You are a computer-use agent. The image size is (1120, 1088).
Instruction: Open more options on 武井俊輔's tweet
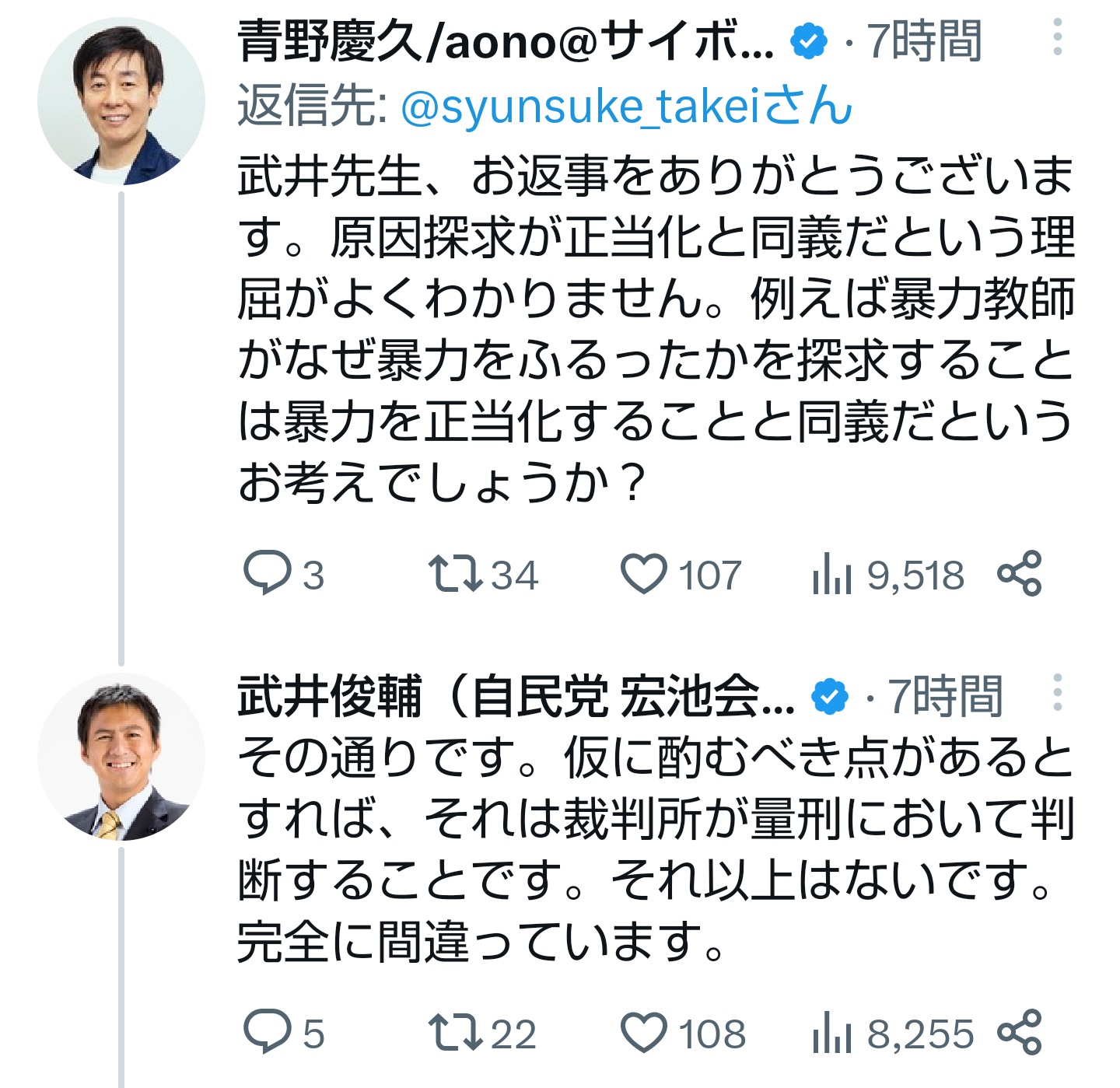pyautogui.click(x=1057, y=692)
